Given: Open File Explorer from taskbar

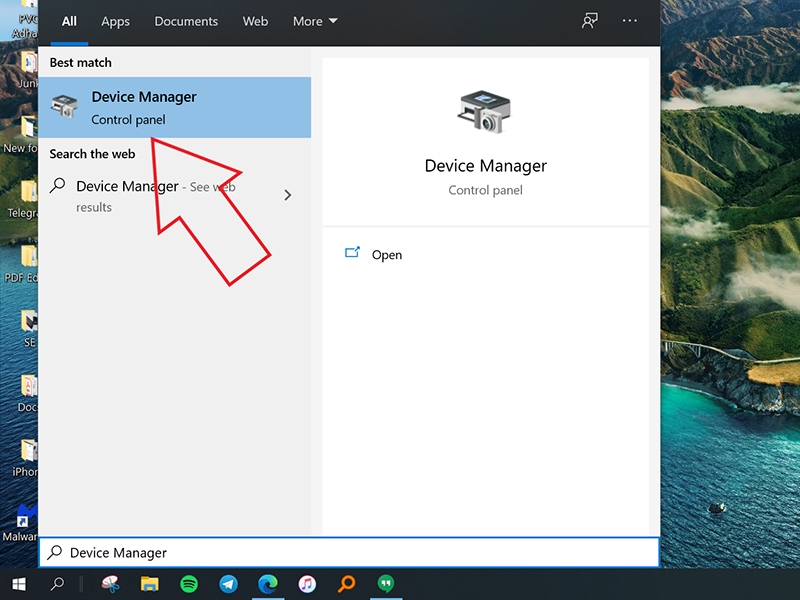Looking at the screenshot, I should pos(149,584).
